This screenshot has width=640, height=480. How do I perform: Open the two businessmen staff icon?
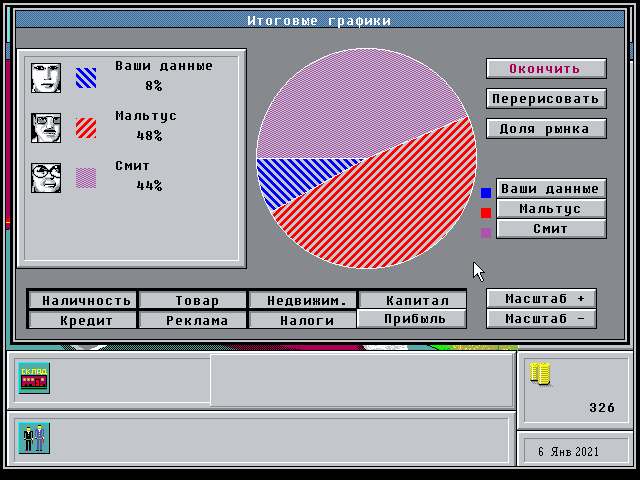[34, 438]
